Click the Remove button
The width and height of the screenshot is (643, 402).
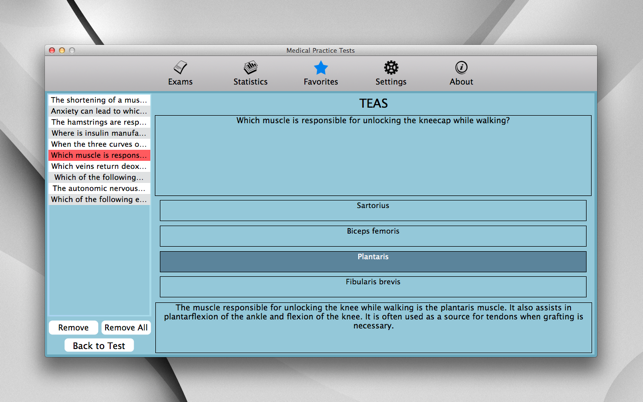73,328
